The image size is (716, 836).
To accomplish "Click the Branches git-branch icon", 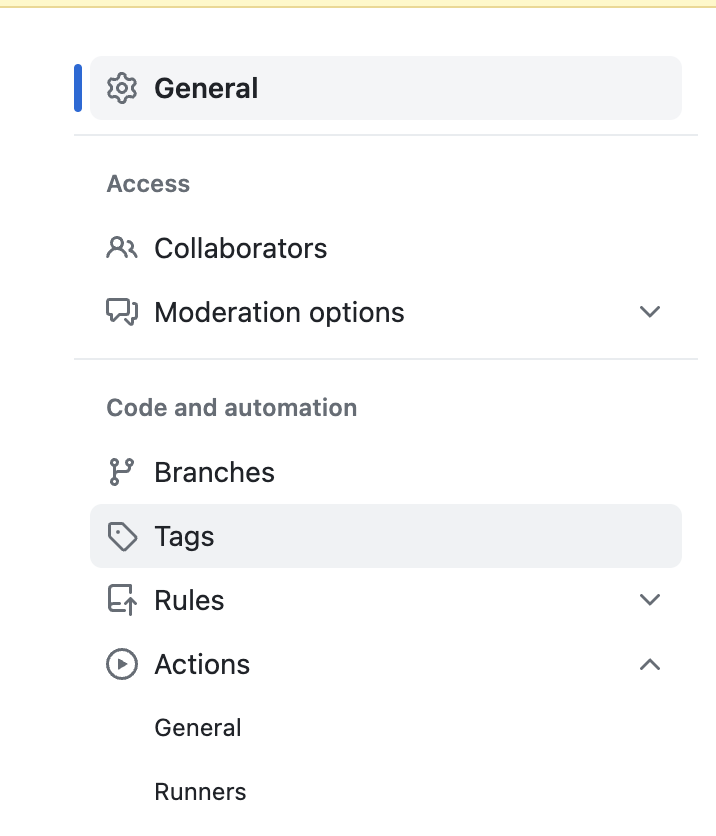I will click(122, 472).
